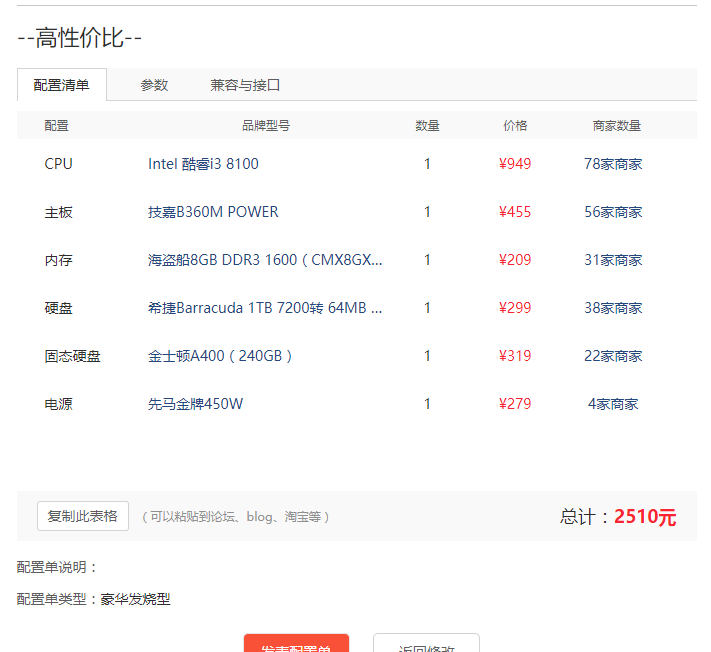Screen dimensions: 711x652
Task: Open the 技嘉B360M POWER motherboard link
Action: tap(213, 212)
